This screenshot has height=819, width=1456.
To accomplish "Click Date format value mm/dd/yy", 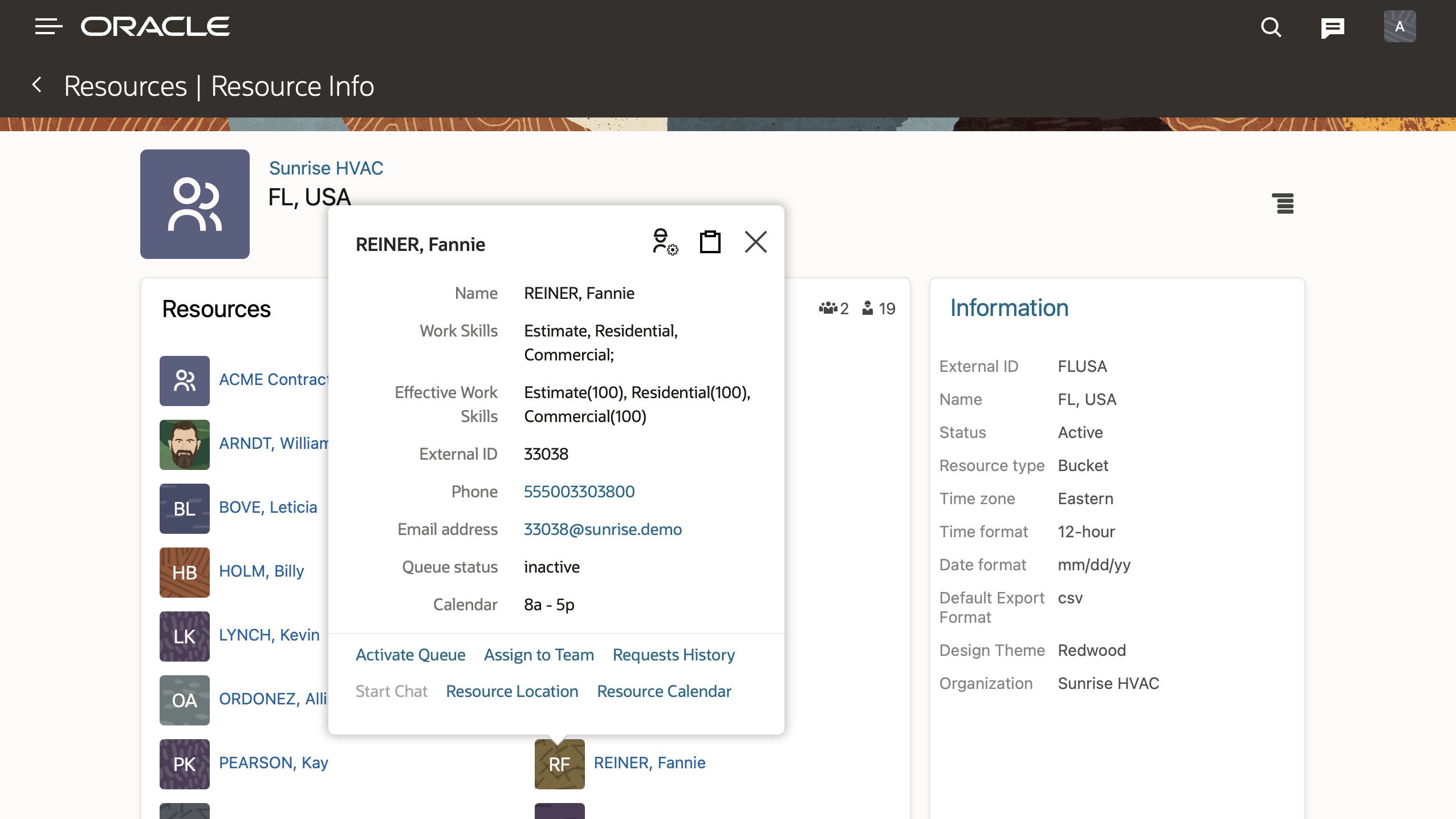I will 1095,565.
